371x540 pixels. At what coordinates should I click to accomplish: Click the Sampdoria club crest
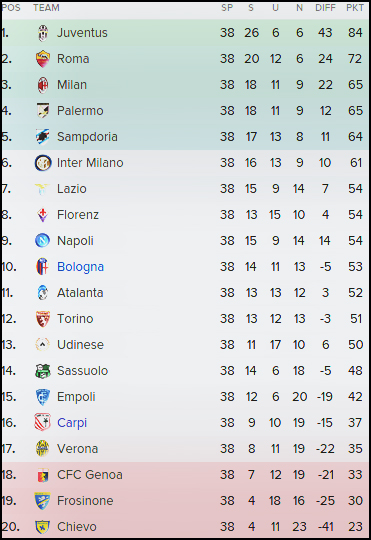pyautogui.click(x=43, y=137)
